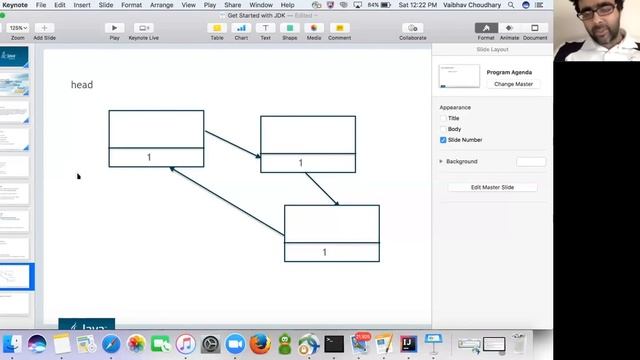This screenshot has height=360, width=640.
Task: Toggle the Title appearance checkbox
Action: pyautogui.click(x=443, y=118)
